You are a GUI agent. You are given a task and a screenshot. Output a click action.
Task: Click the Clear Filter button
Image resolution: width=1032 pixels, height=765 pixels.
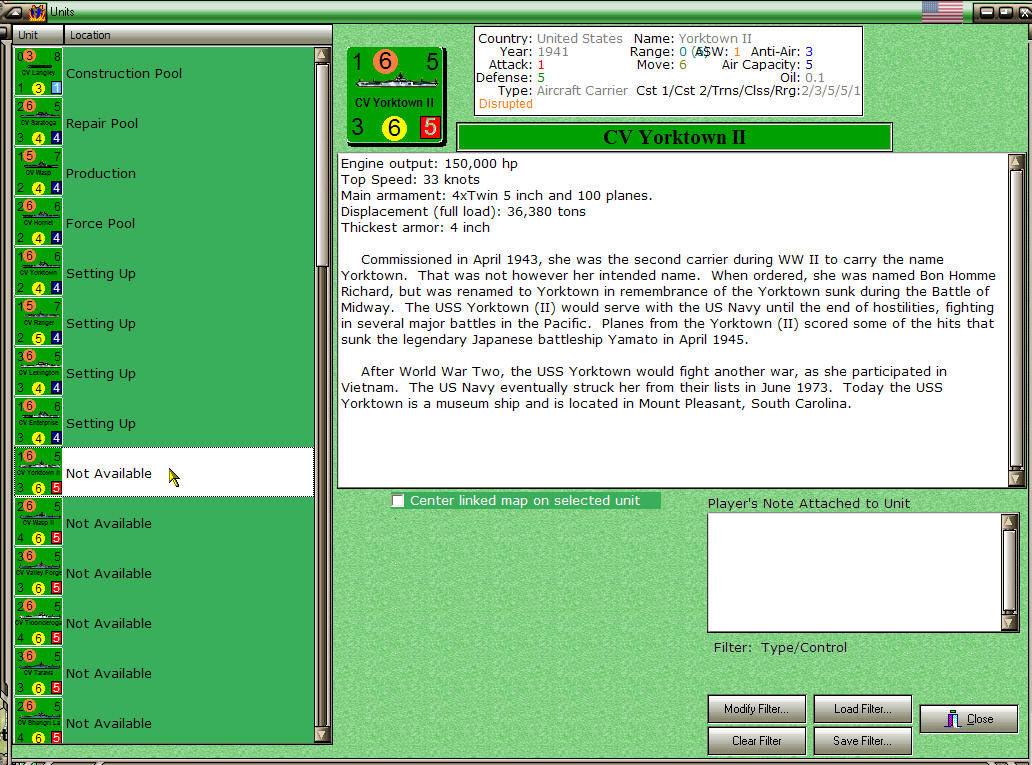coord(756,741)
